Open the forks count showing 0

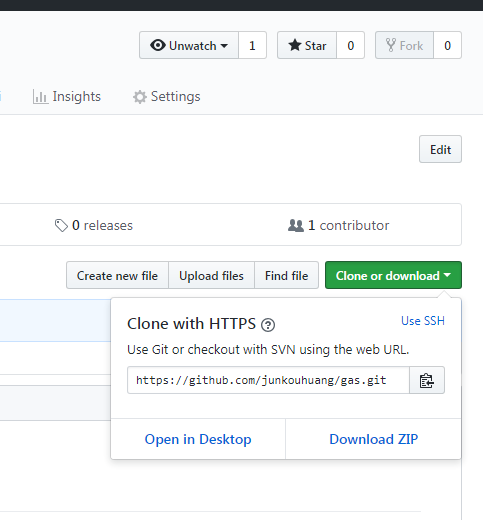pos(447,45)
